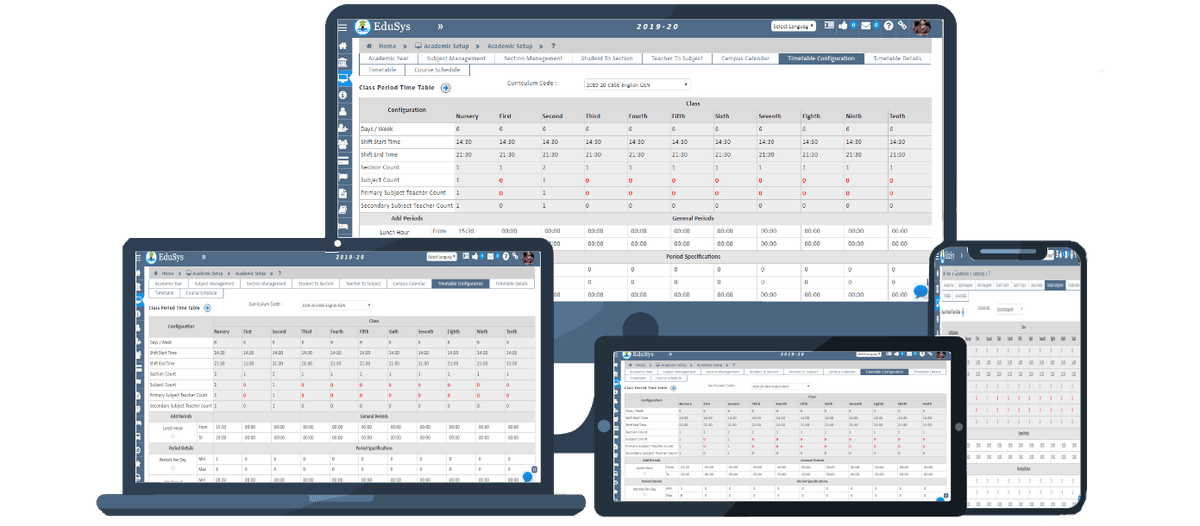The image size is (1200, 526).
Task: Click the Home breadcrumb link on the monitor
Action: click(386, 46)
